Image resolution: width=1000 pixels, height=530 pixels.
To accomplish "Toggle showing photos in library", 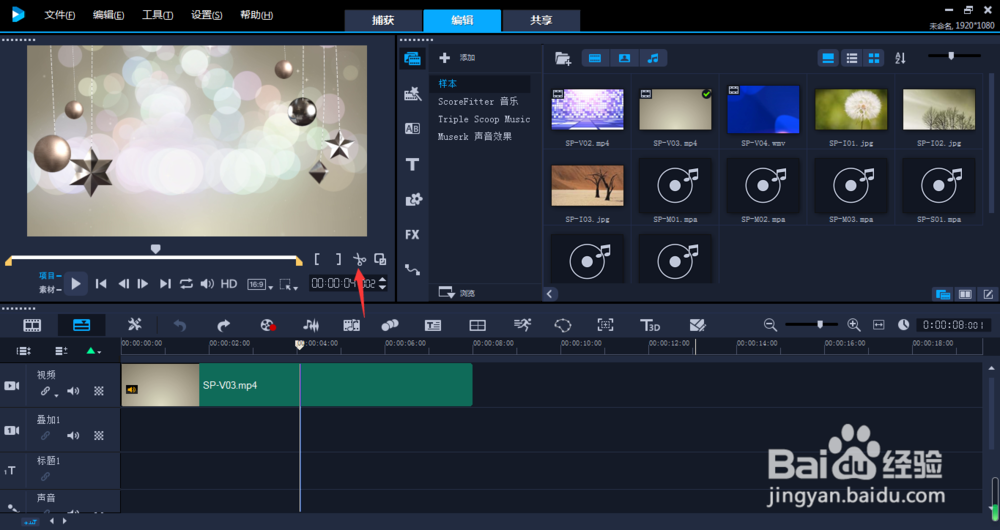I will 624,58.
